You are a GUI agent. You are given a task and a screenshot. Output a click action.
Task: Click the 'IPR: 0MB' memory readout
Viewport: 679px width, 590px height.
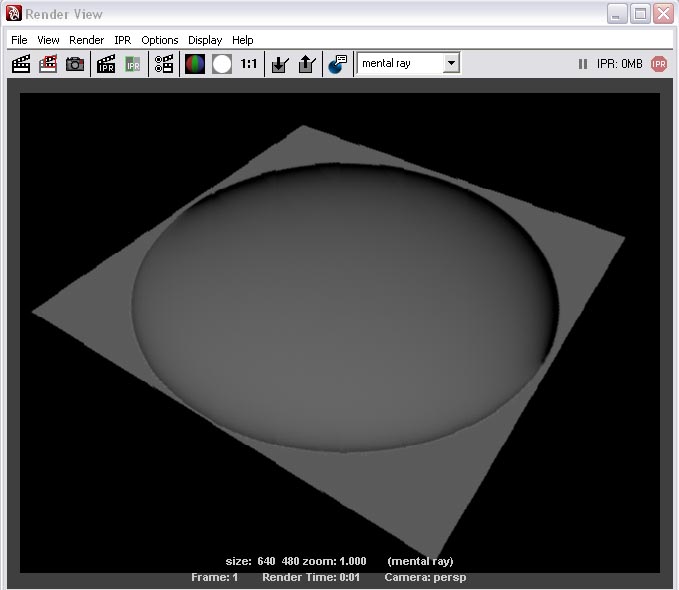pyautogui.click(x=619, y=64)
